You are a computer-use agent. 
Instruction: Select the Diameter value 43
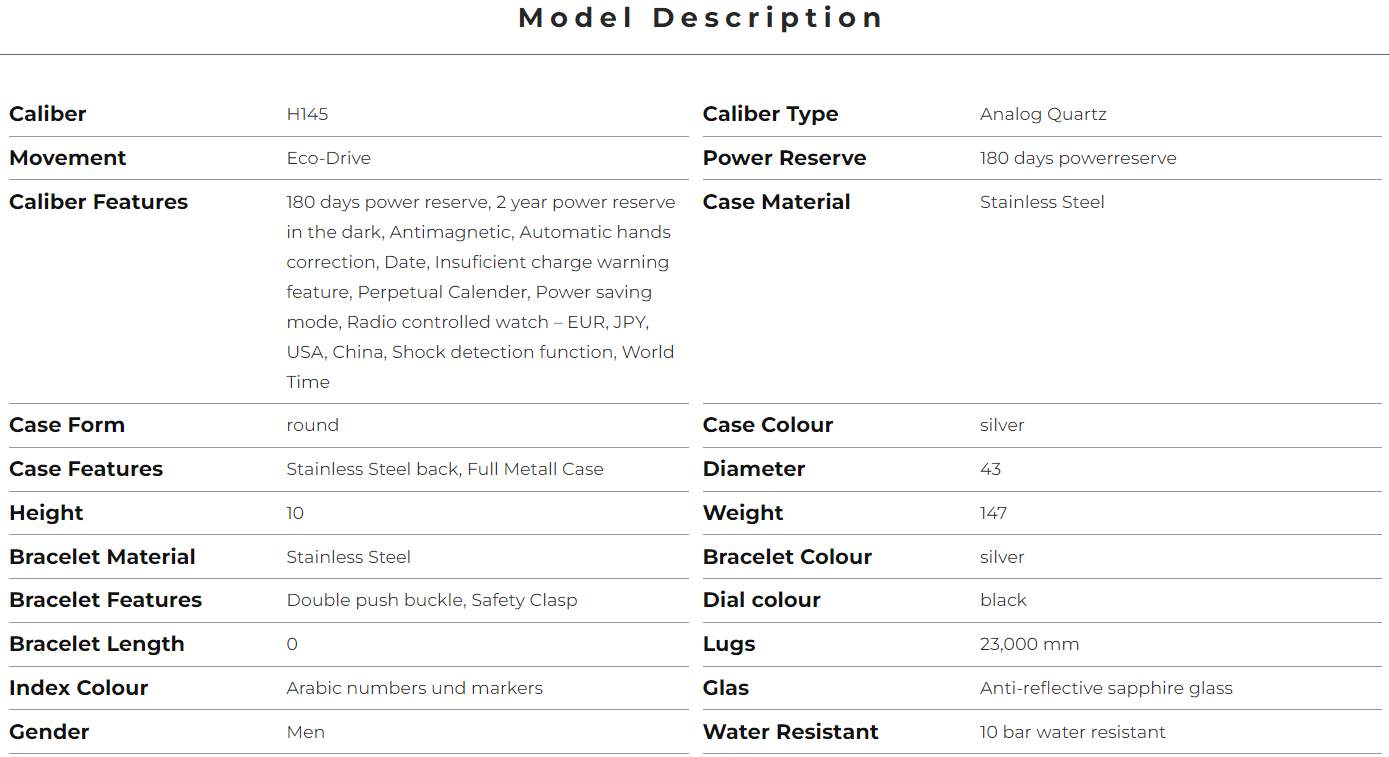click(x=990, y=469)
